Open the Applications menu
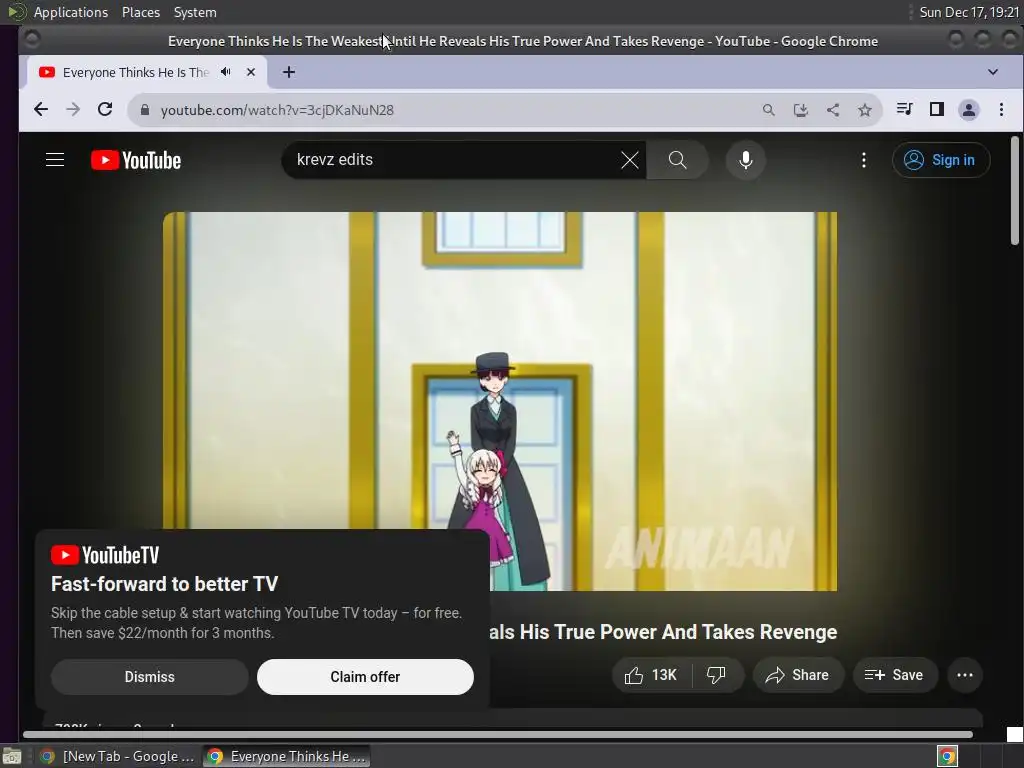This screenshot has height=768, width=1024. point(71,12)
